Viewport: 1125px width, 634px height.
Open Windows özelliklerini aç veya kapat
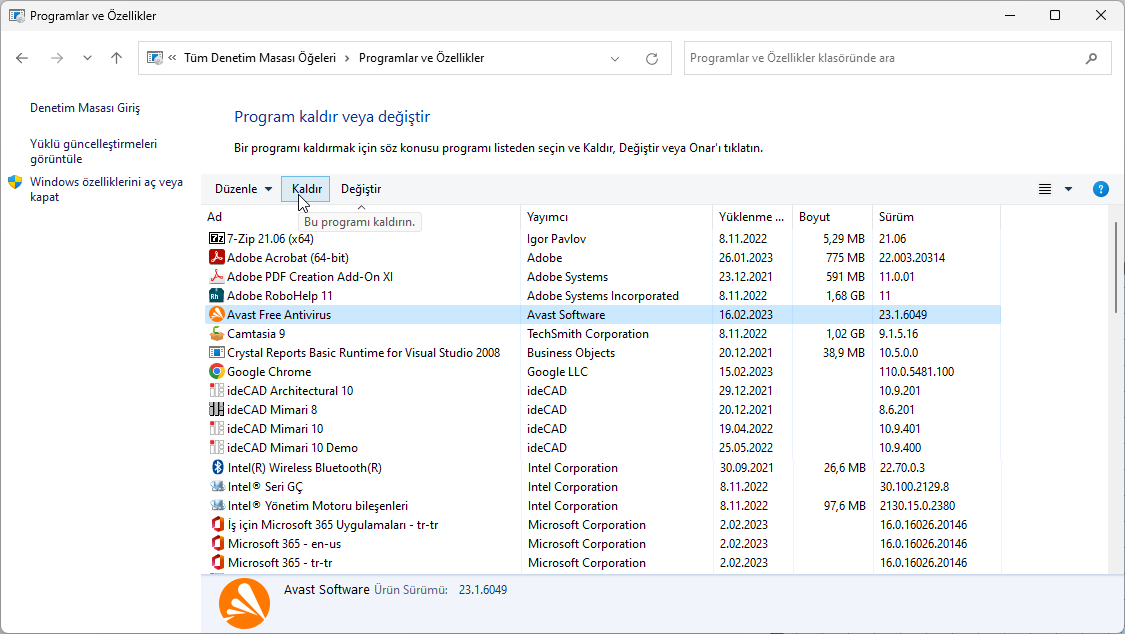coord(106,189)
